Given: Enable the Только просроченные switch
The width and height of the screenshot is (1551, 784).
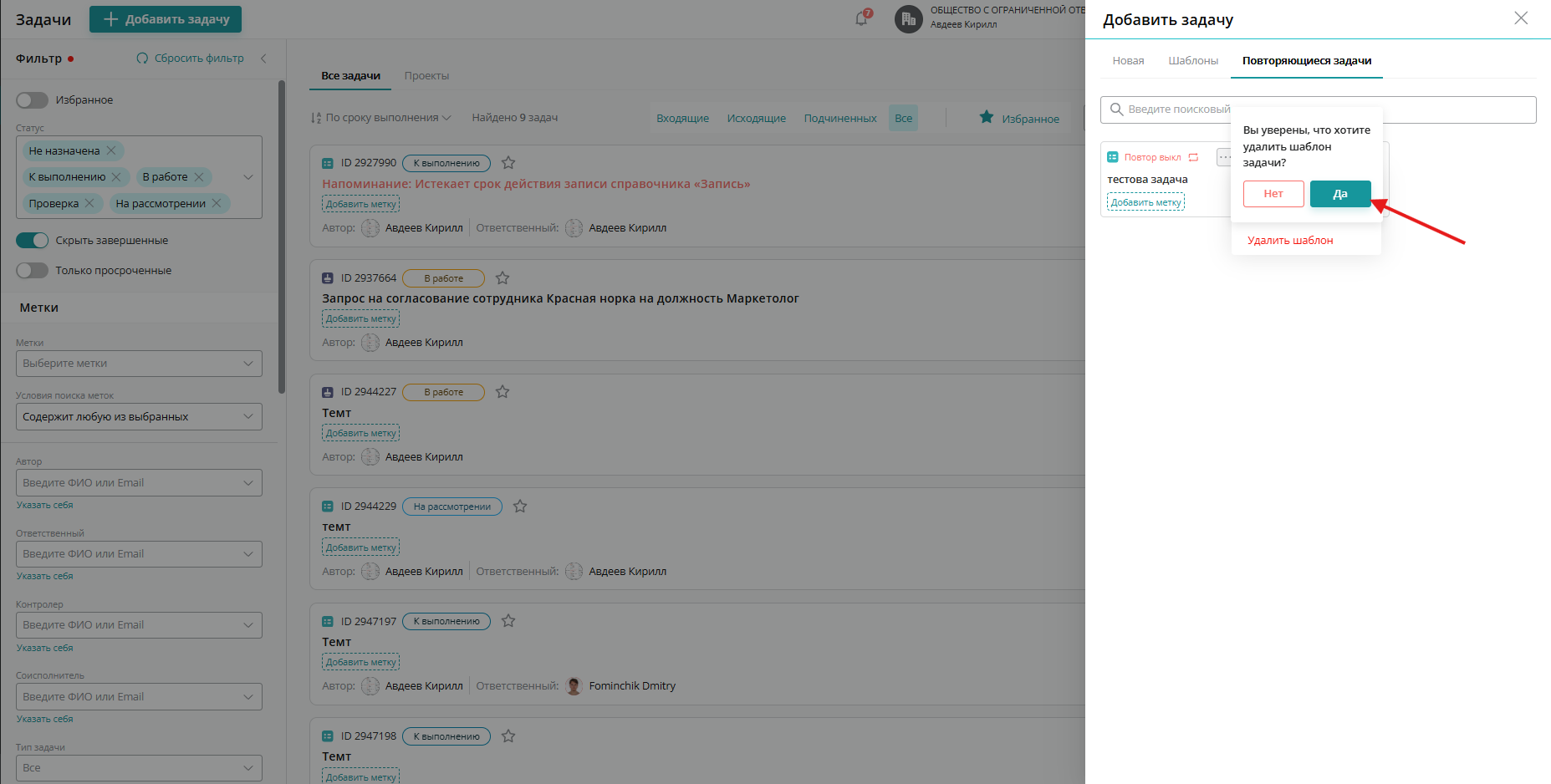Looking at the screenshot, I should pyautogui.click(x=33, y=271).
